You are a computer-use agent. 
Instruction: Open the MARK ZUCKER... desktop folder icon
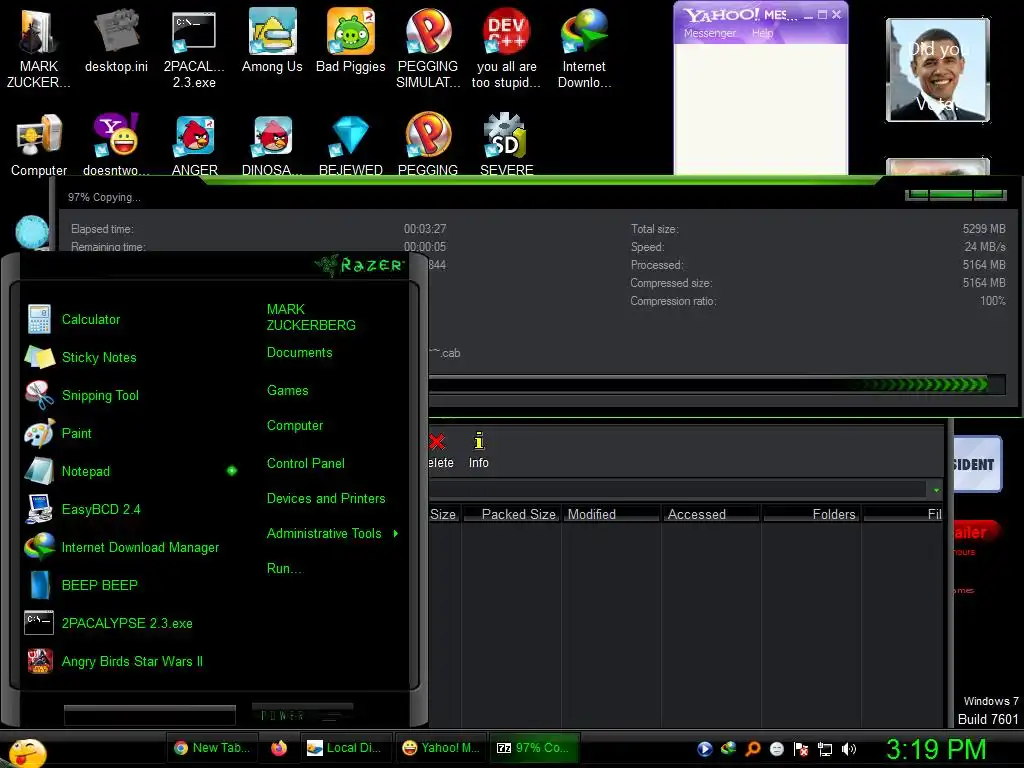tap(38, 47)
